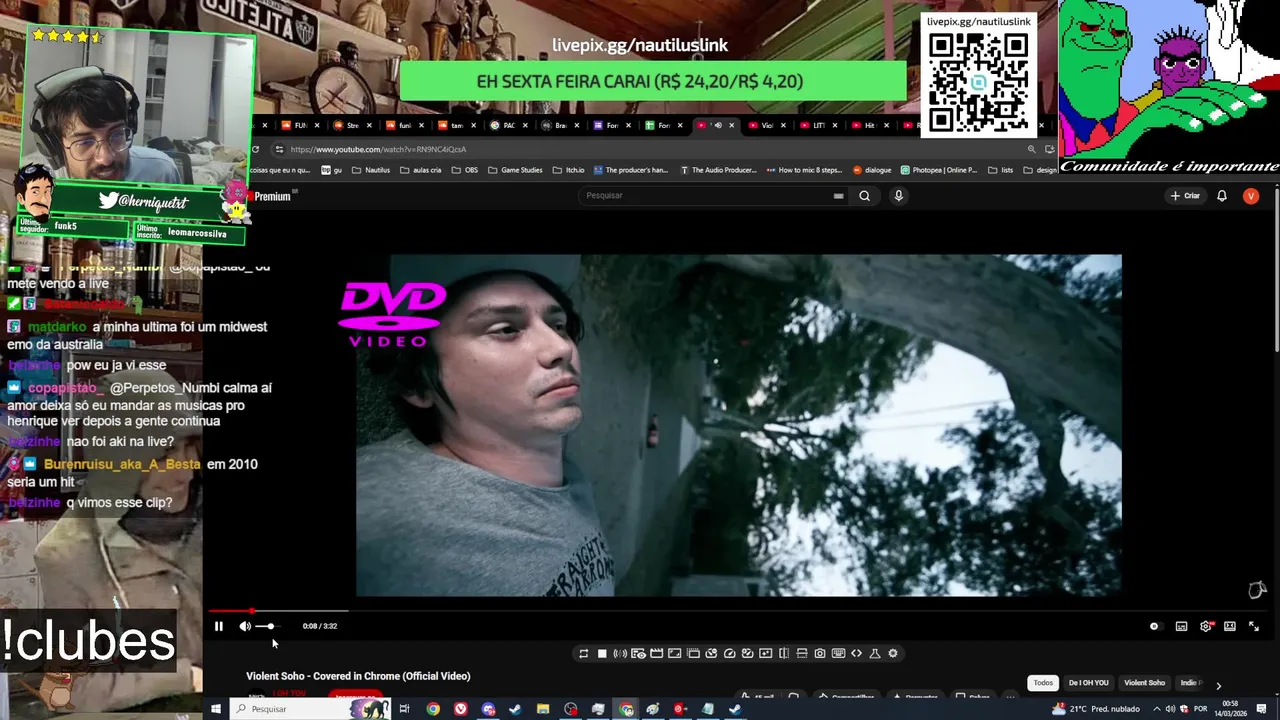The image size is (1280, 720).
Task: Open the Photopea bookmark
Action: pyautogui.click(x=939, y=170)
